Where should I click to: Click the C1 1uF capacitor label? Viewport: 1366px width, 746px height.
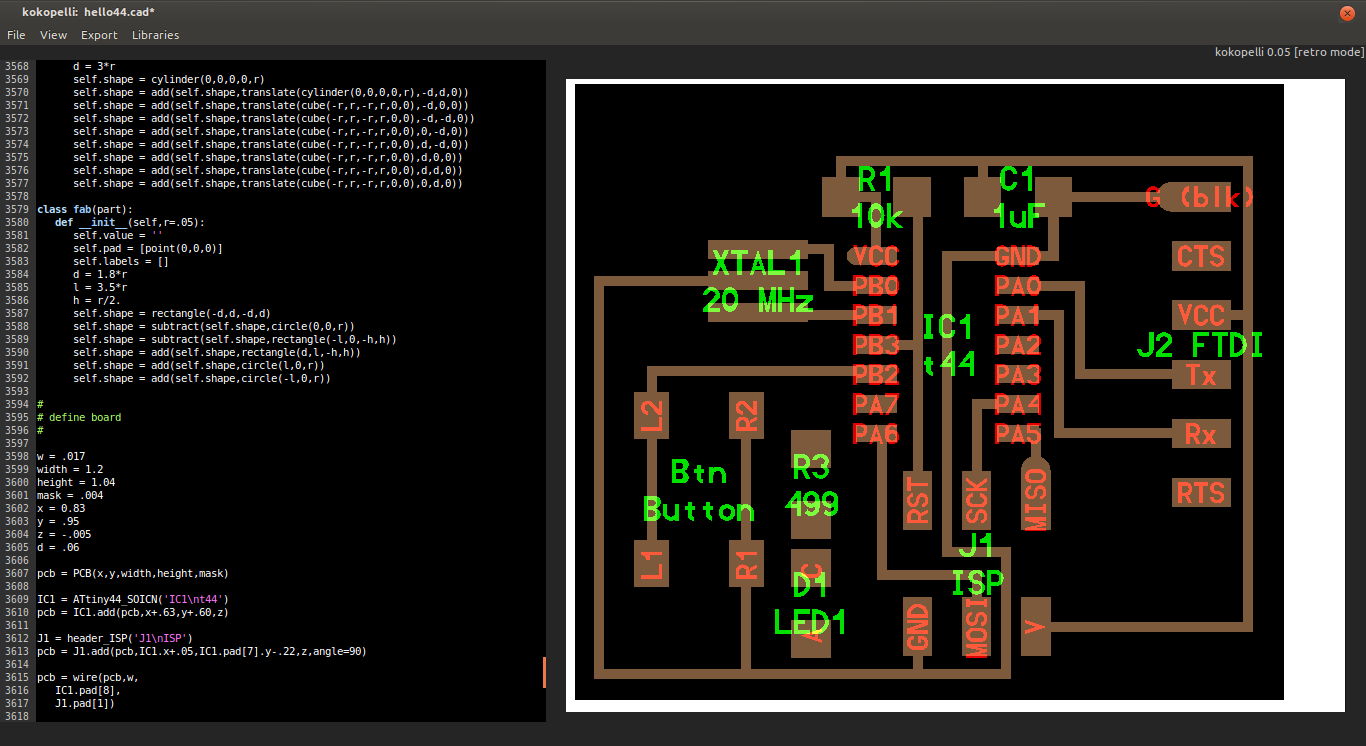pos(1018,197)
